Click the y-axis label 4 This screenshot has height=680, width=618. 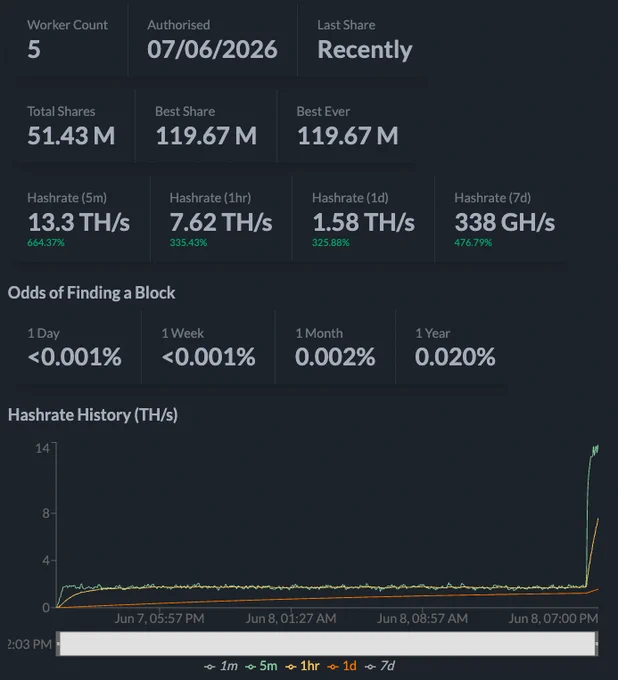click(x=46, y=561)
